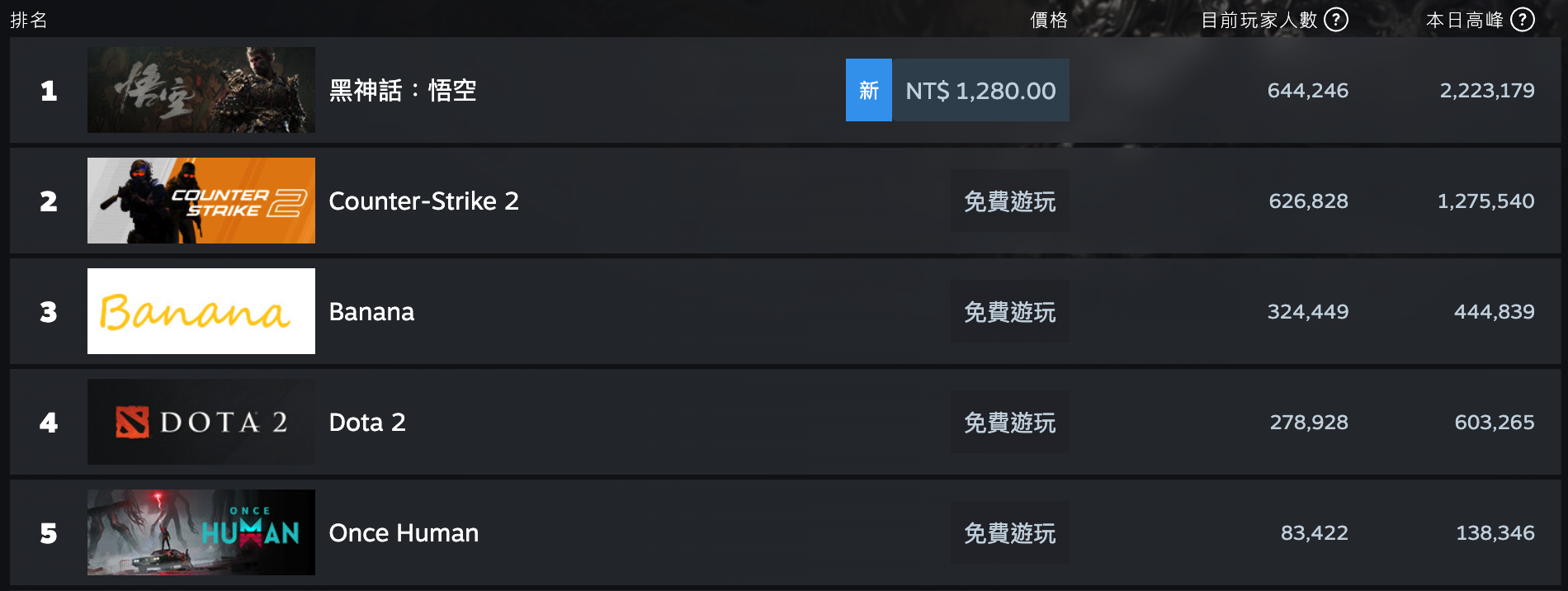Click the help icon next to 本日高峰
Screen dimensions: 1568x591
(x=1523, y=19)
